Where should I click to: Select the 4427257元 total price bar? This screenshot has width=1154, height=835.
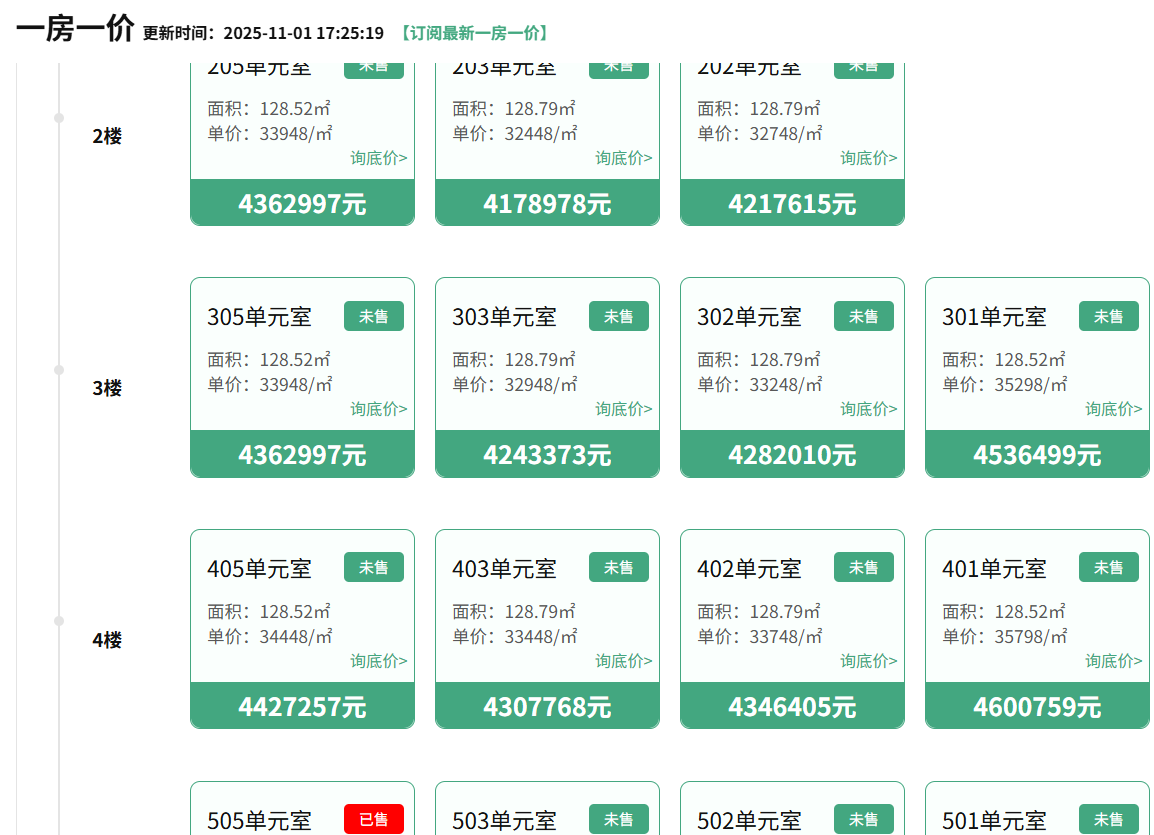point(302,707)
